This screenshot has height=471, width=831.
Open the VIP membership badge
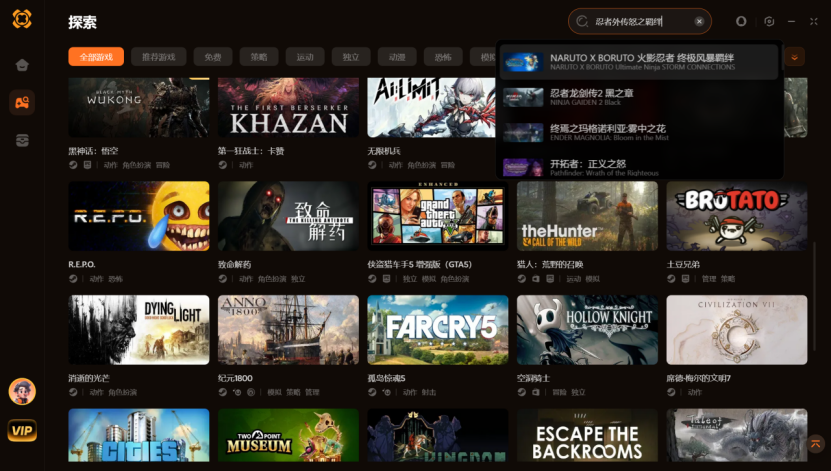click(22, 431)
